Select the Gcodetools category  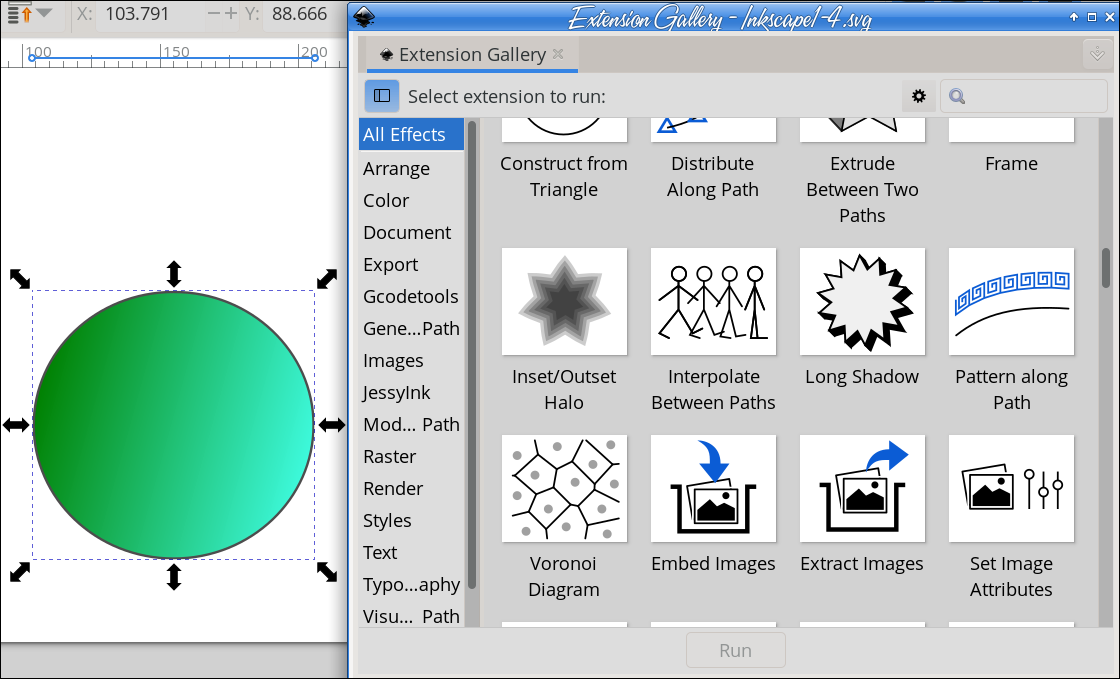411,296
